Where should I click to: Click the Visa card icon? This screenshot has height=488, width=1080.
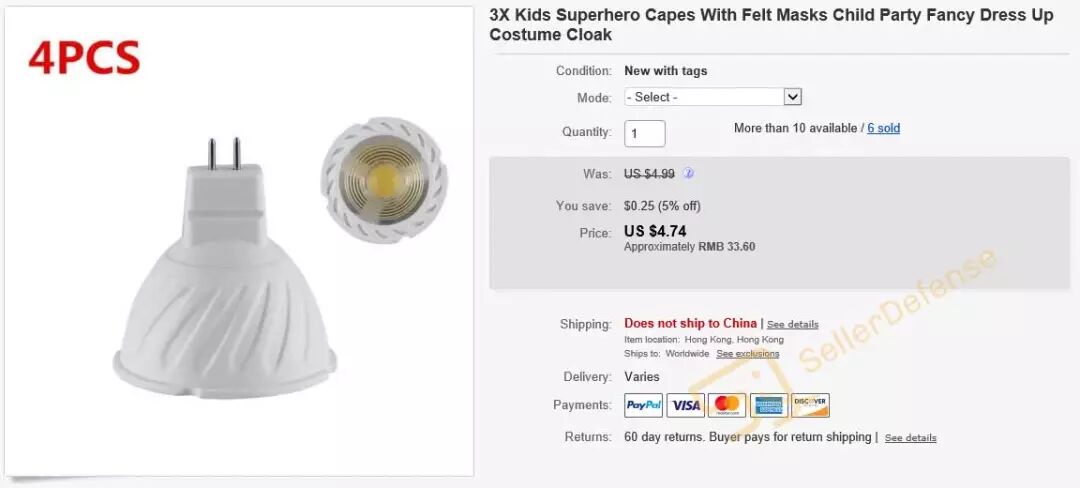(686, 405)
